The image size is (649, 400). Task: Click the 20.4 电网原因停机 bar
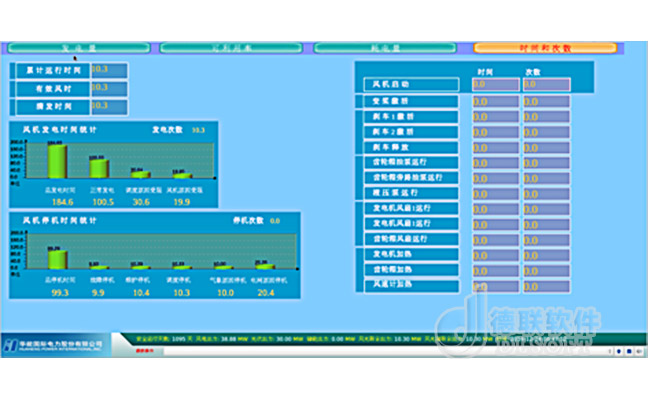(264, 266)
